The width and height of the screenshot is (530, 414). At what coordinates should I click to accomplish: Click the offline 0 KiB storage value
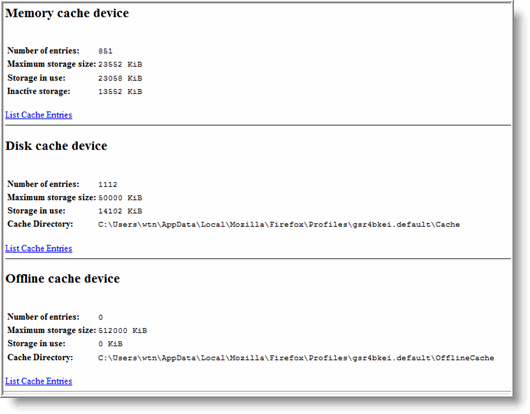[110, 344]
